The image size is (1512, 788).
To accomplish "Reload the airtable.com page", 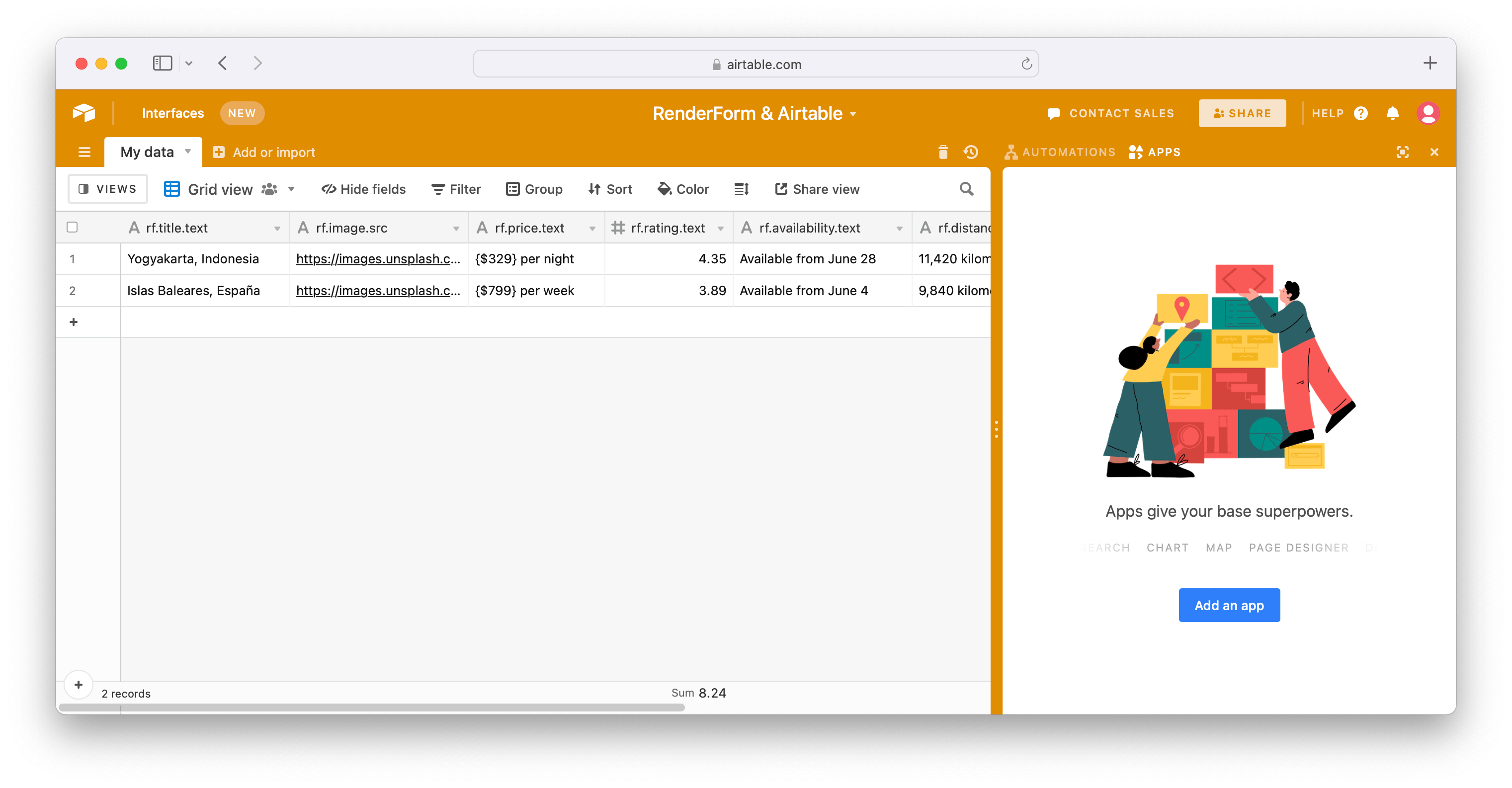I will point(1026,64).
